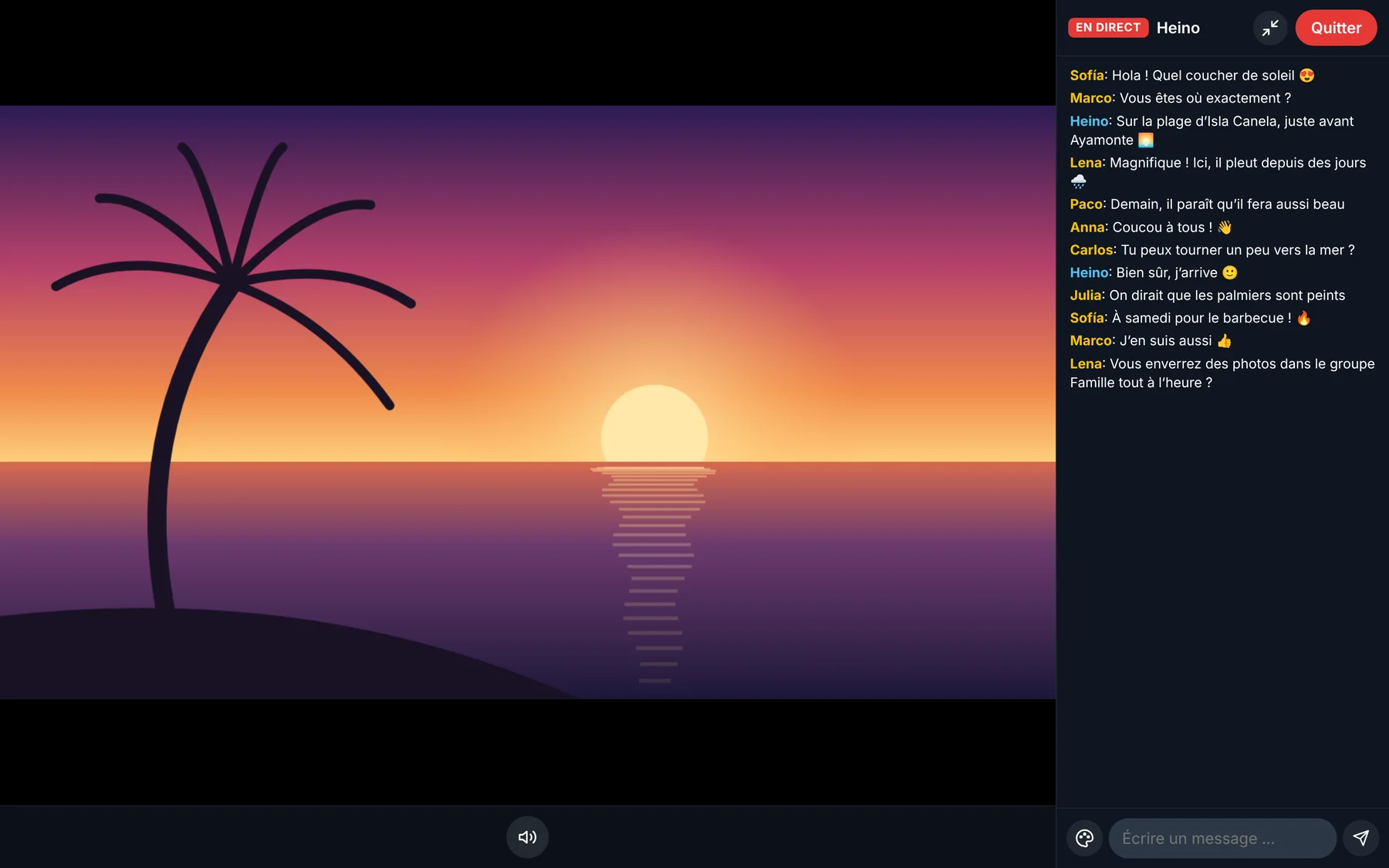Viewport: 1389px width, 868px height.
Task: Open Paco's profile from chat
Action: (1087, 204)
